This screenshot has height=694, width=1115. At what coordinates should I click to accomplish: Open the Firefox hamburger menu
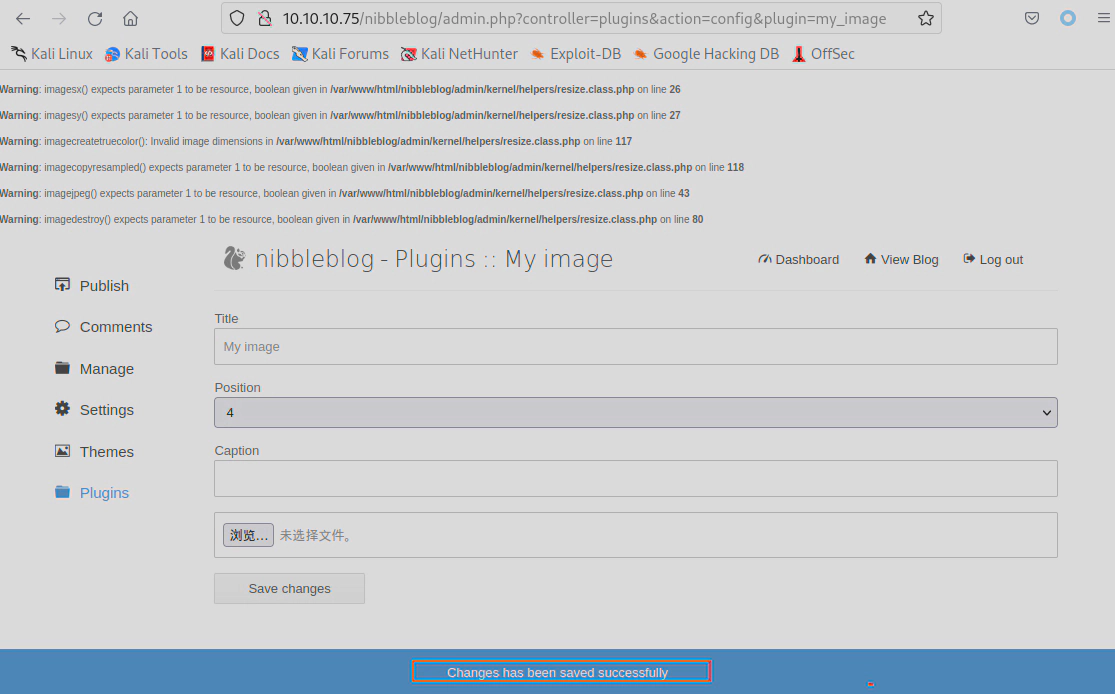1103,18
